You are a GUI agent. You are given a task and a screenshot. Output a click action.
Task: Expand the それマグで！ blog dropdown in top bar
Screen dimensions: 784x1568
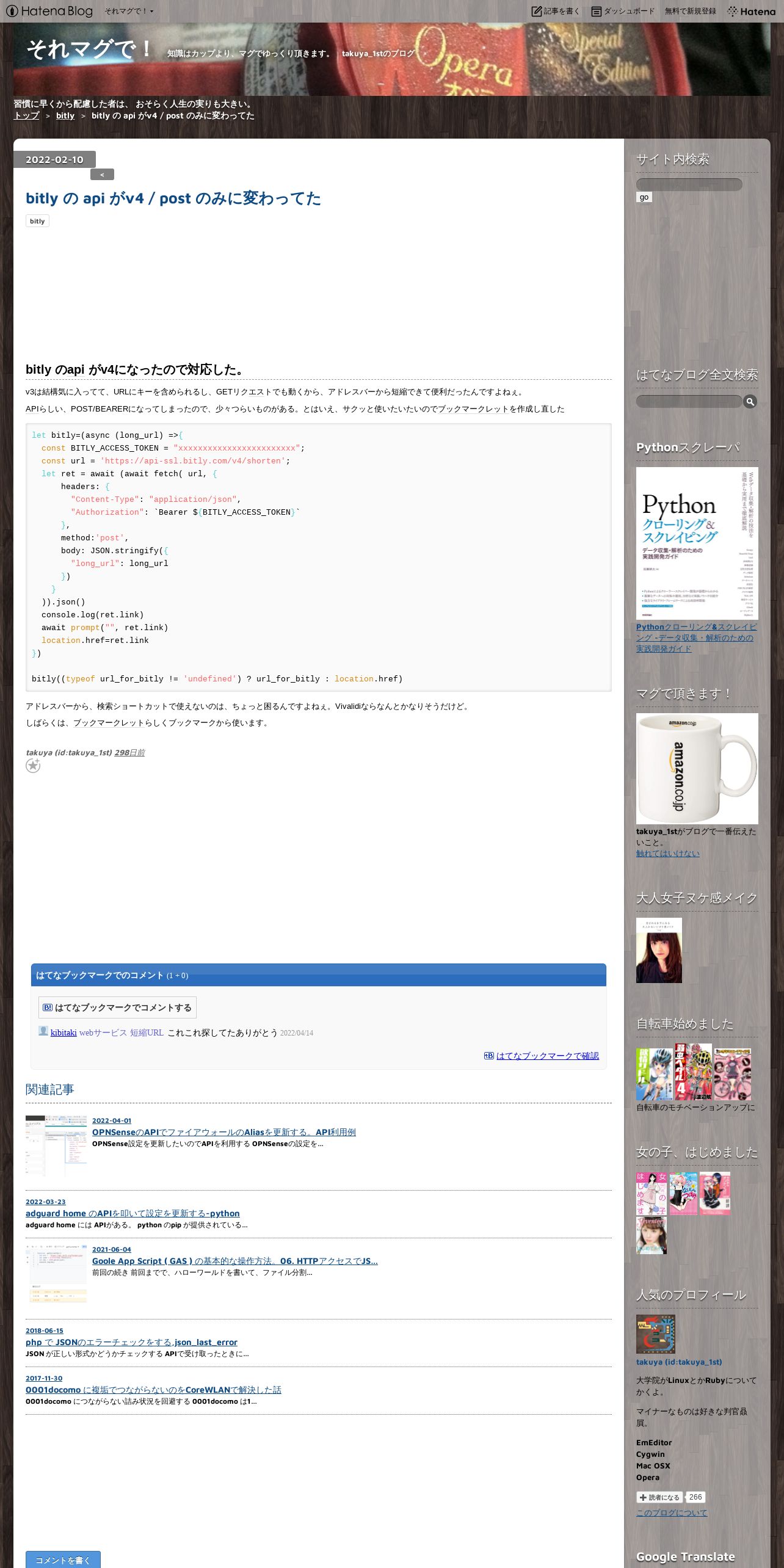click(129, 11)
